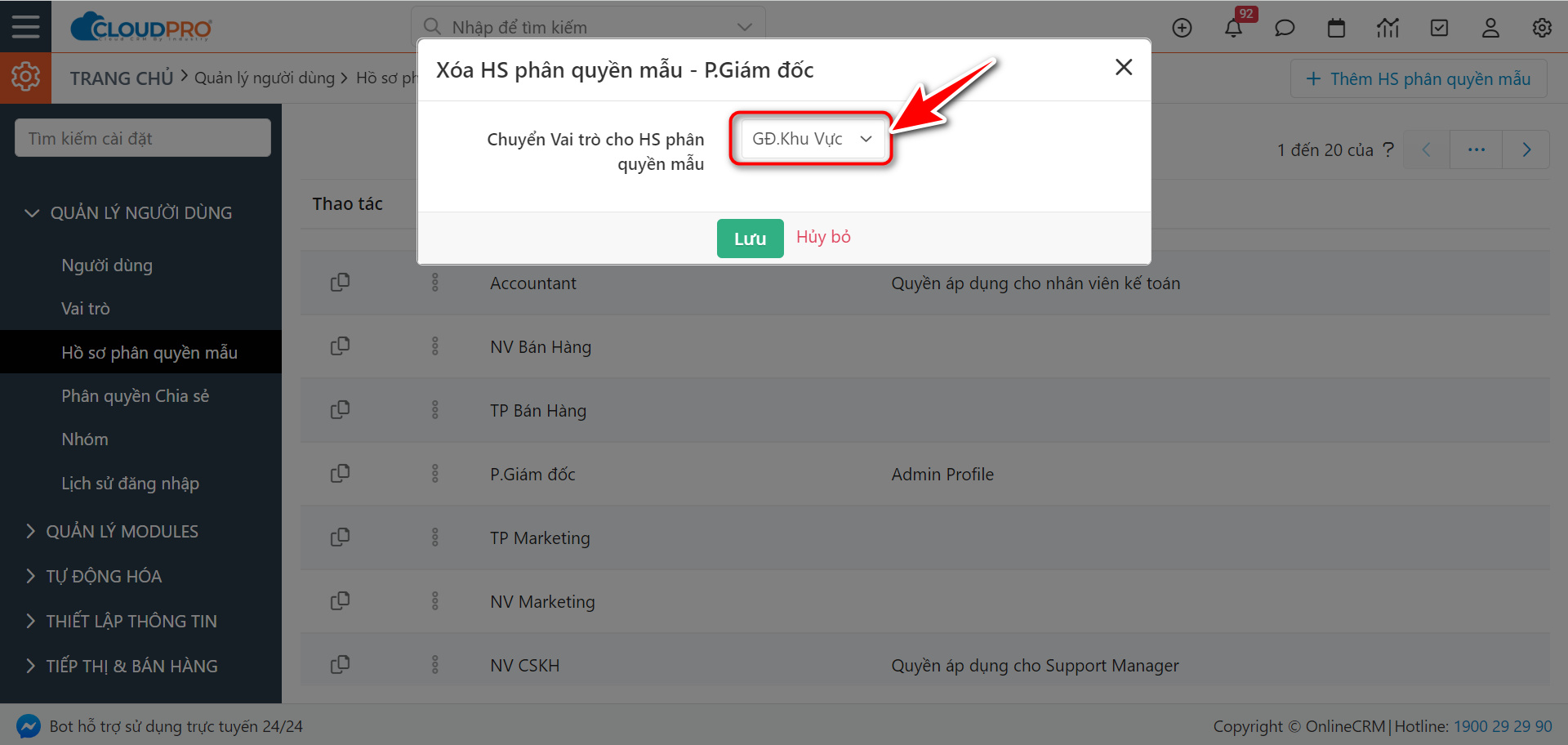Open the NV CSKH profile name
The height and width of the screenshot is (745, 1568).
tap(524, 666)
